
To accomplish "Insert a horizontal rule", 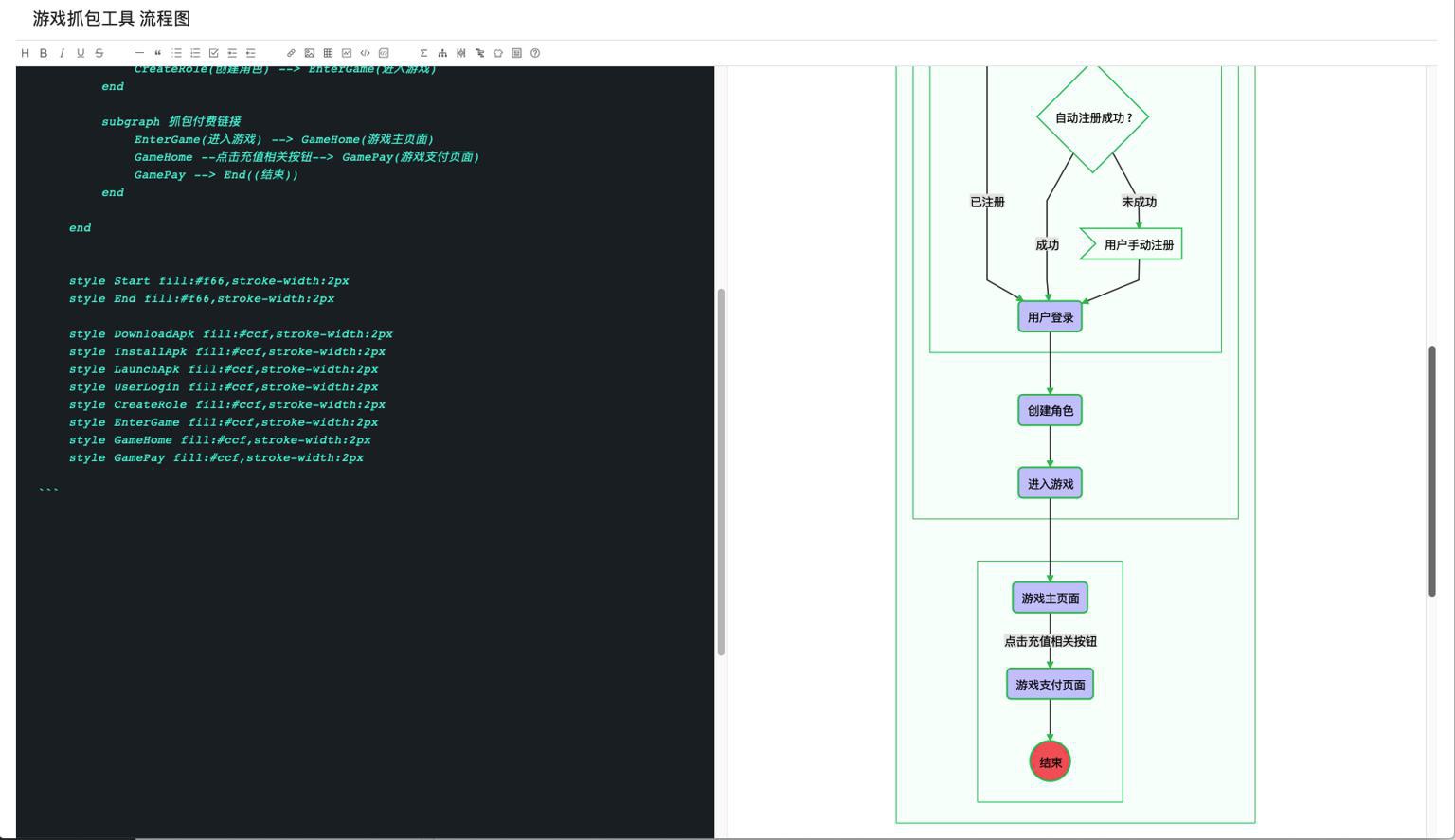I will click(x=139, y=53).
